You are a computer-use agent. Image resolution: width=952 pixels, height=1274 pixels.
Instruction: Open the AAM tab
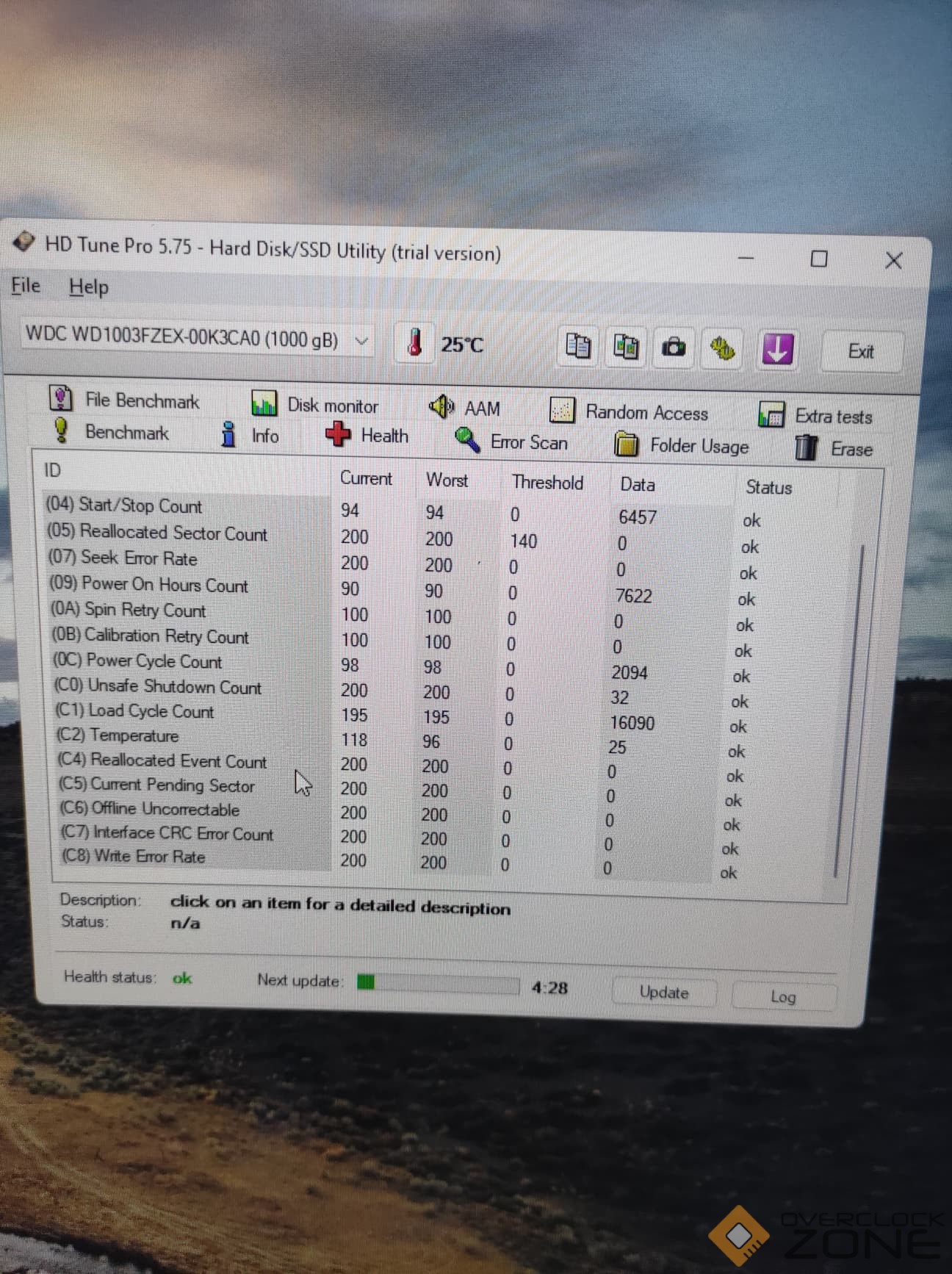[465, 408]
